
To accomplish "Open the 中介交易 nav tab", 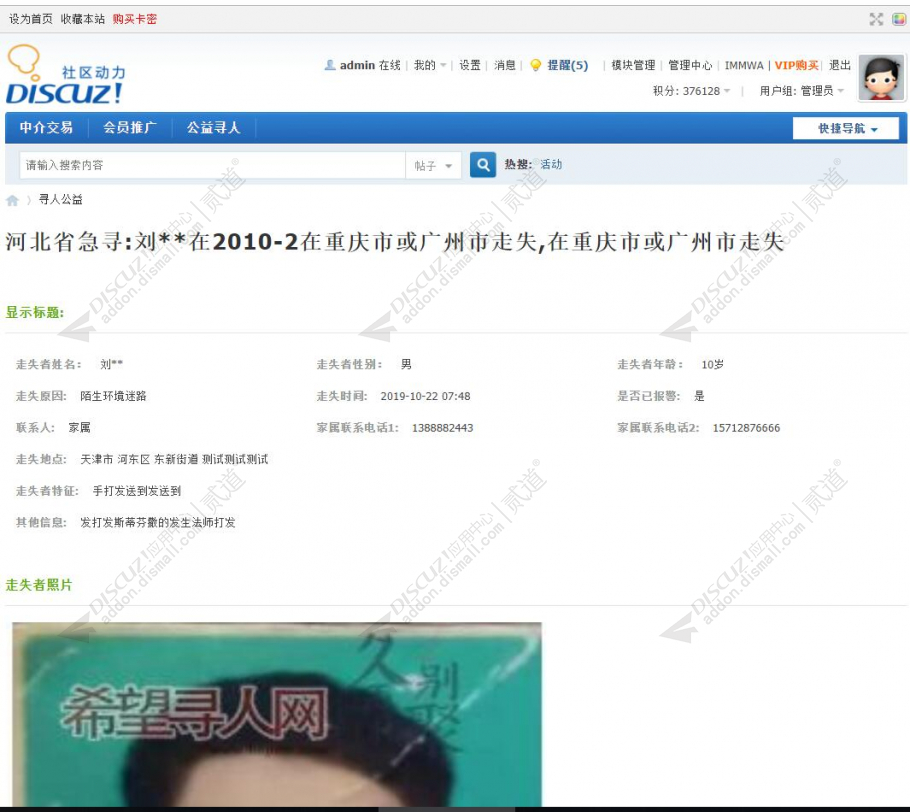I will pyautogui.click(x=46, y=128).
